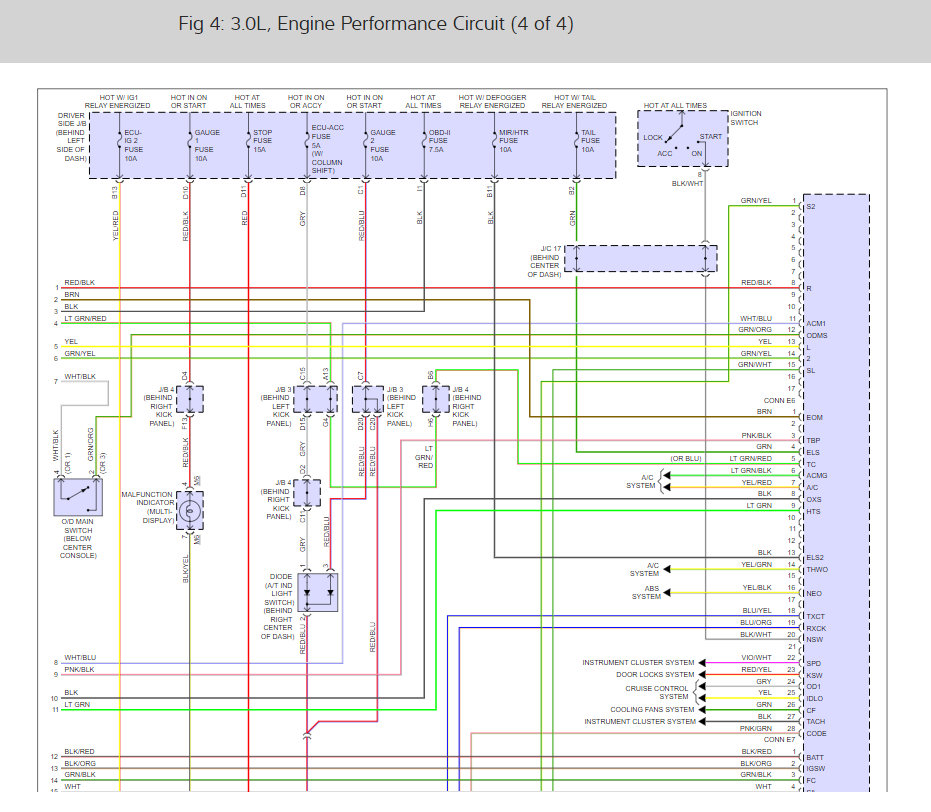The width and height of the screenshot is (931, 812).
Task: Click the OBD-II 7.5A fuse symbol
Action: [424, 141]
